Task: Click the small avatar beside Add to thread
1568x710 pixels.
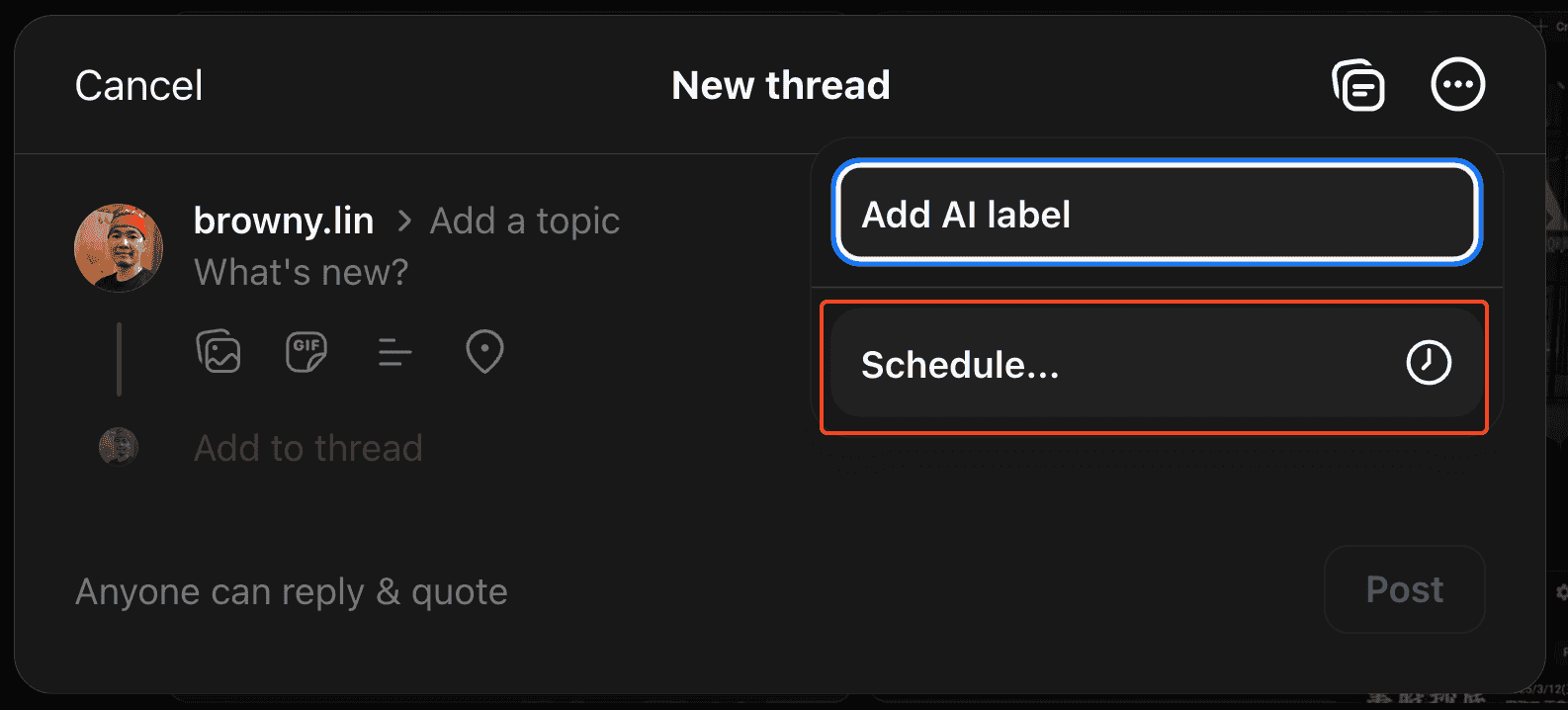Action: tap(119, 447)
